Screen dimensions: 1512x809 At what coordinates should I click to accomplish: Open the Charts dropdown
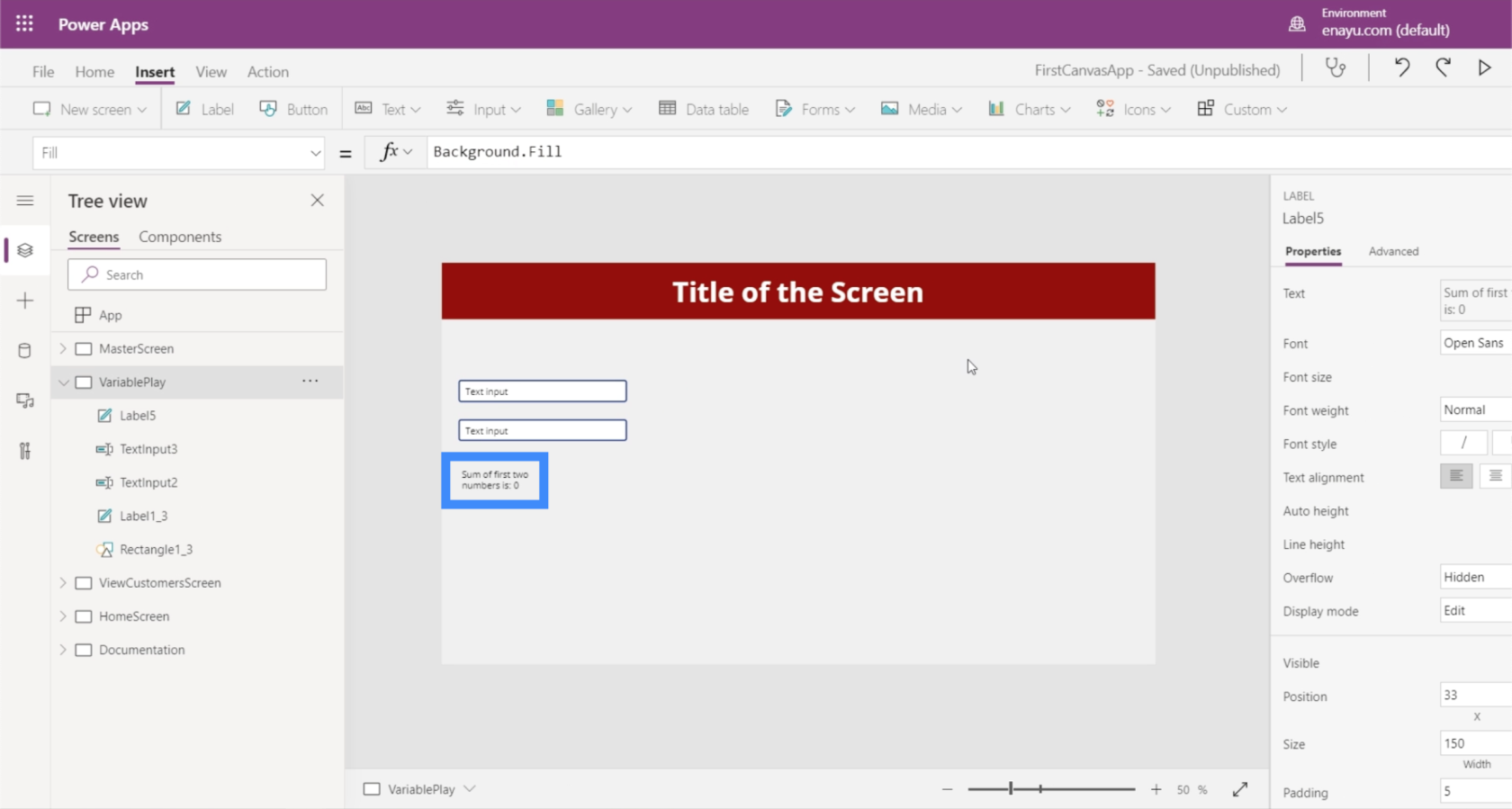pos(1030,109)
